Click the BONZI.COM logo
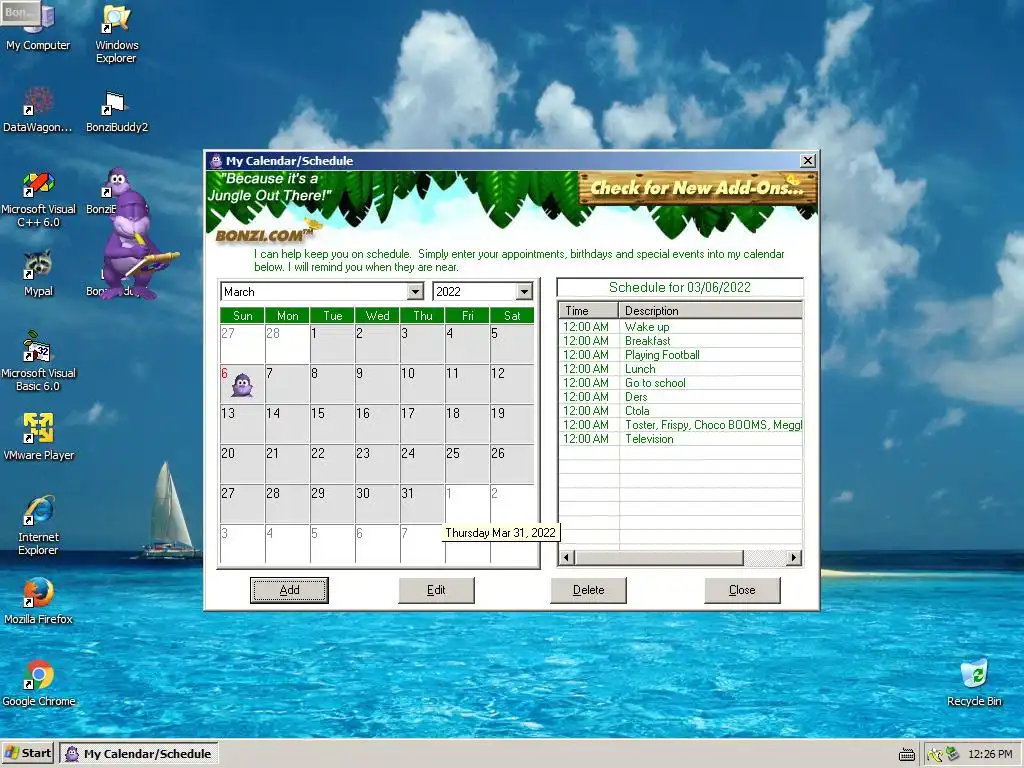This screenshot has width=1024, height=768. 266,234
